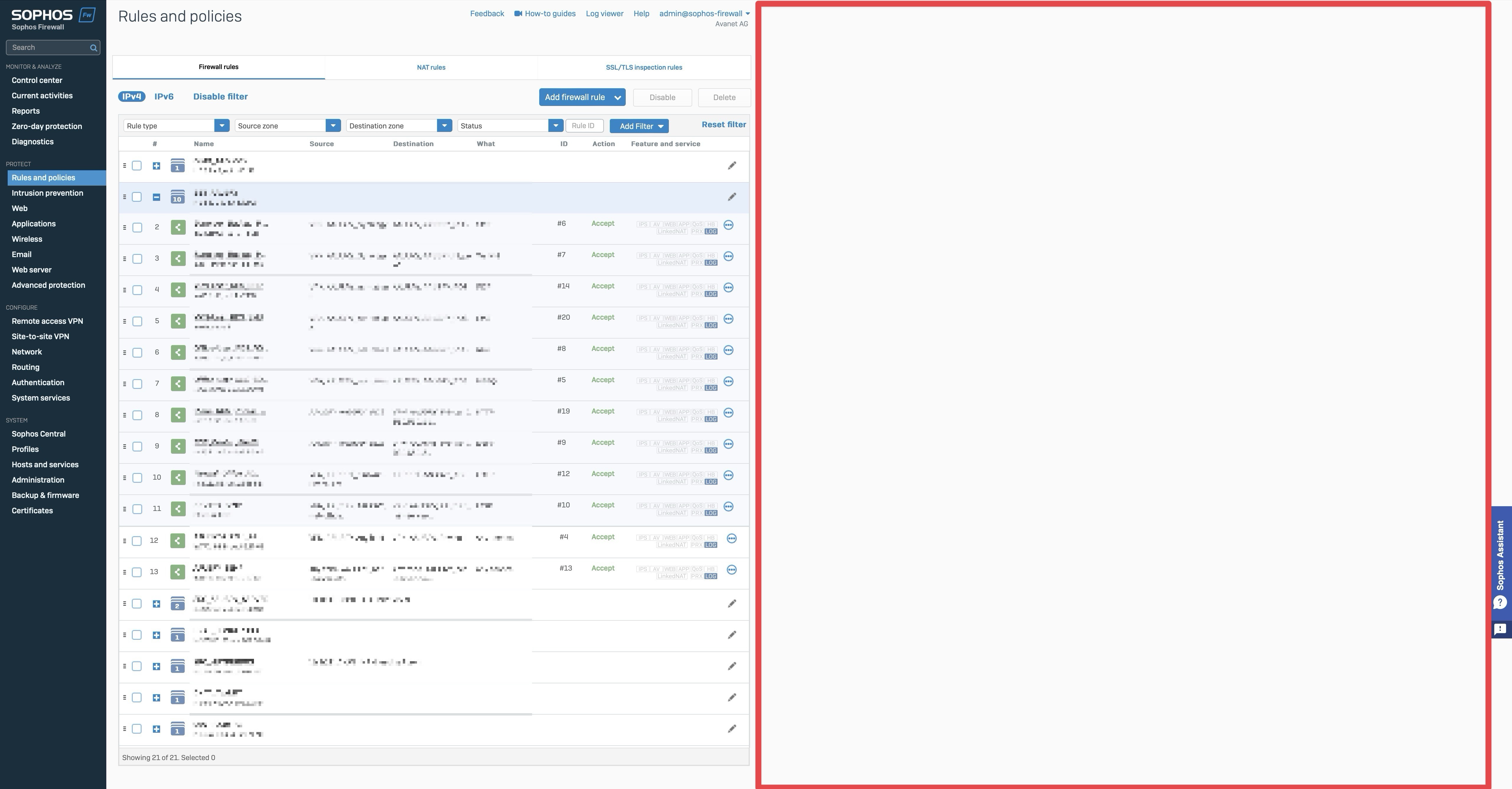Screen dimensions: 1512x789
Task: Click the group icon showing 10 rules
Action: 177,197
